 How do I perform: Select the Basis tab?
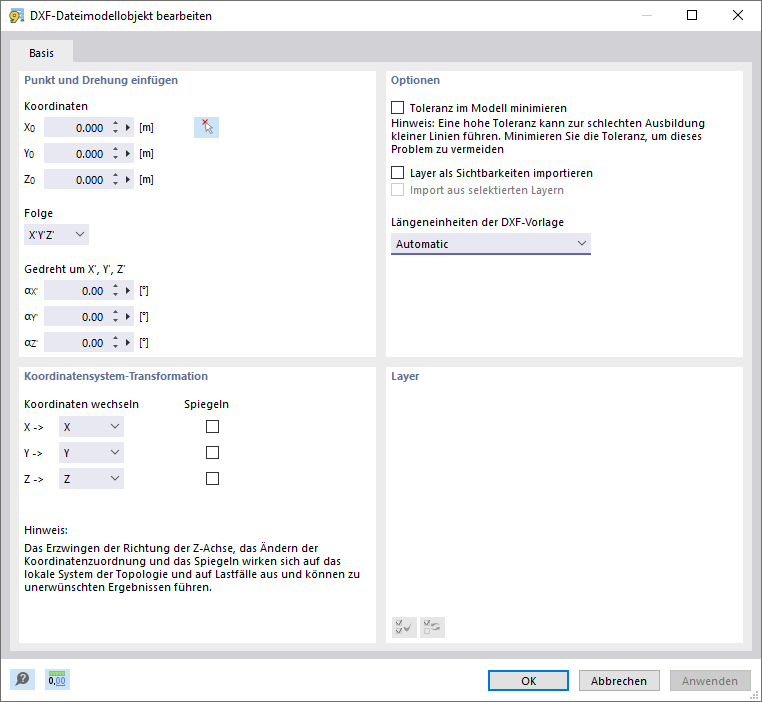41,52
